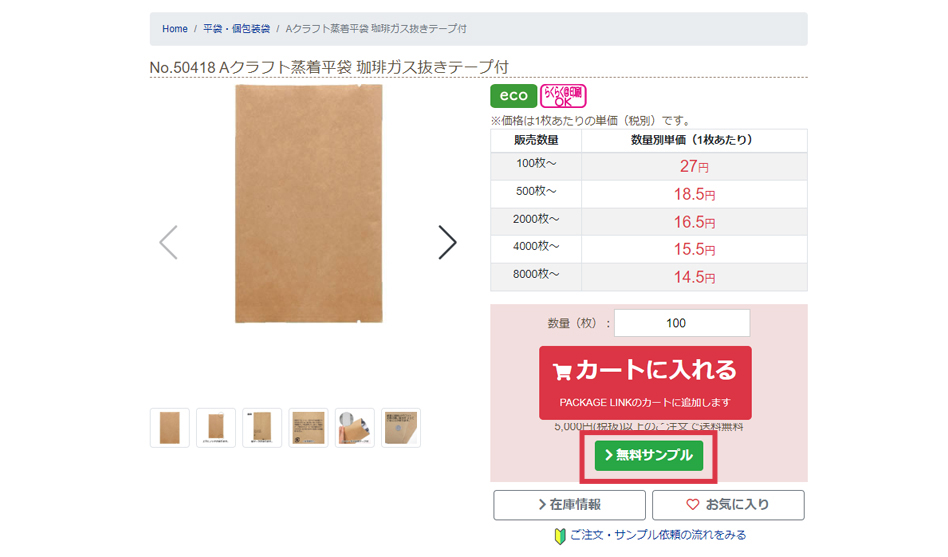Click the green eco badge
948x557 pixels.
click(513, 96)
